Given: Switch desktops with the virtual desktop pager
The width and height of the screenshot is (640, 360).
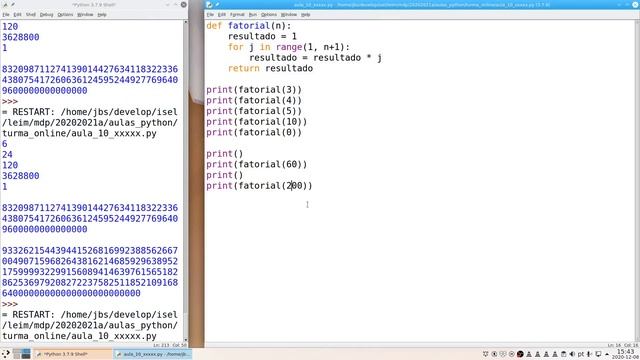Looking at the screenshot, I should click(x=21, y=354).
